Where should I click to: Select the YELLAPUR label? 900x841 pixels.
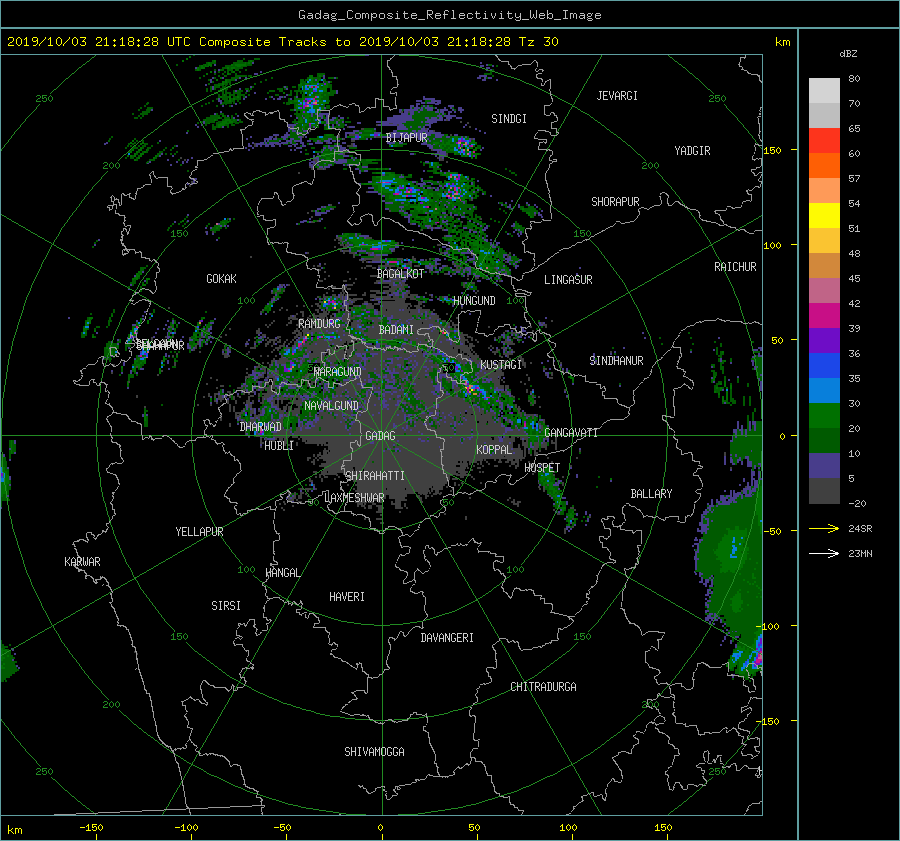coord(199,532)
